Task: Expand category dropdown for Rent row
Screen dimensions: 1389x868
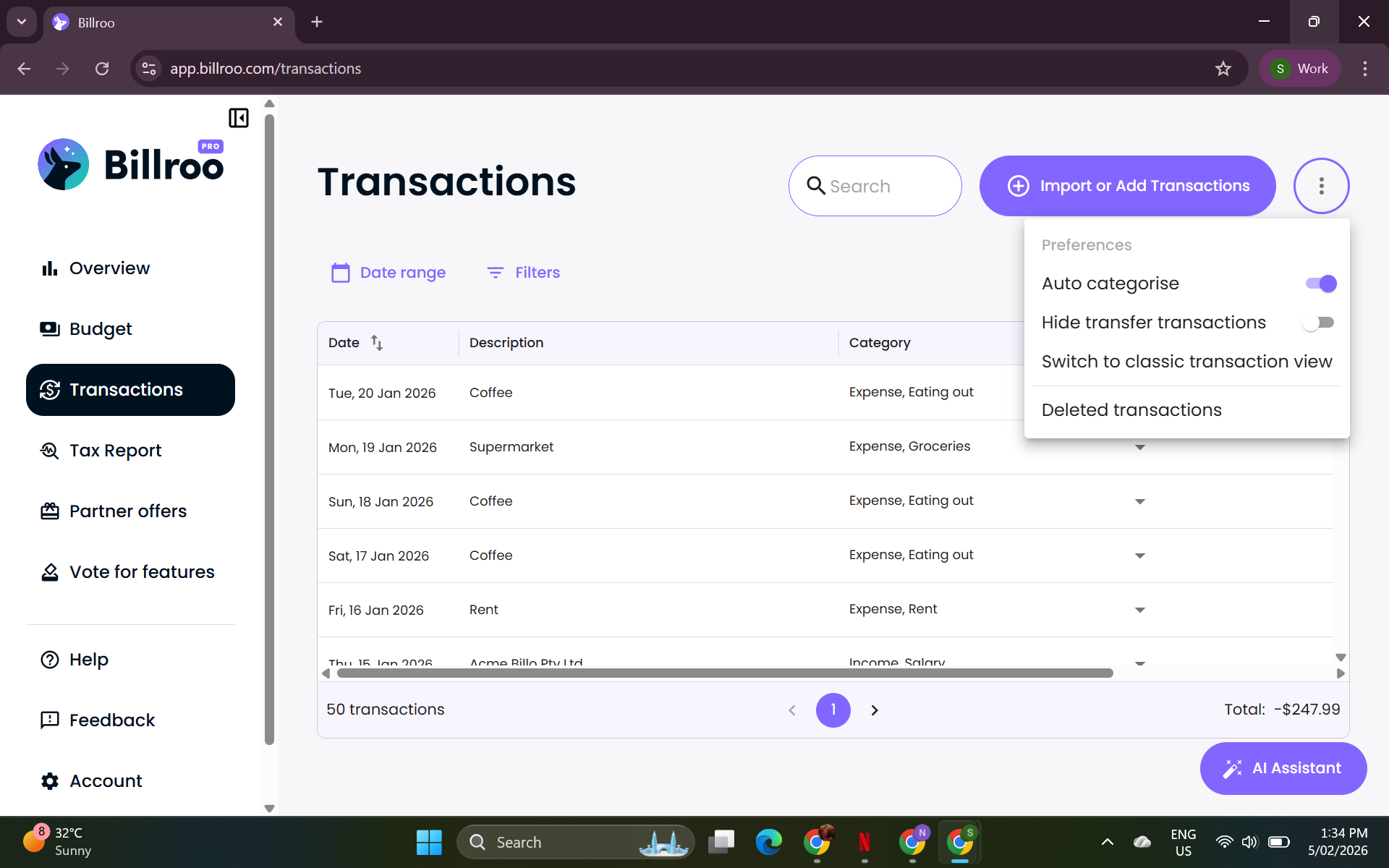Action: (1140, 610)
